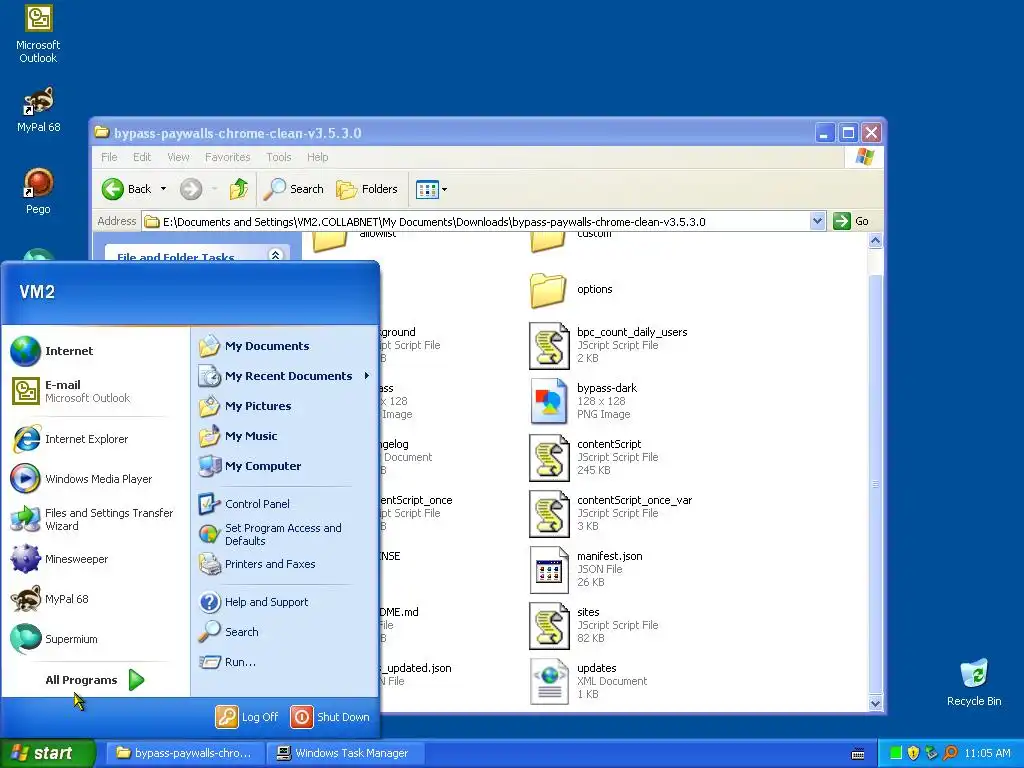The image size is (1024, 768).
Task: Open Pego desktop shortcut
Action: tap(38, 191)
